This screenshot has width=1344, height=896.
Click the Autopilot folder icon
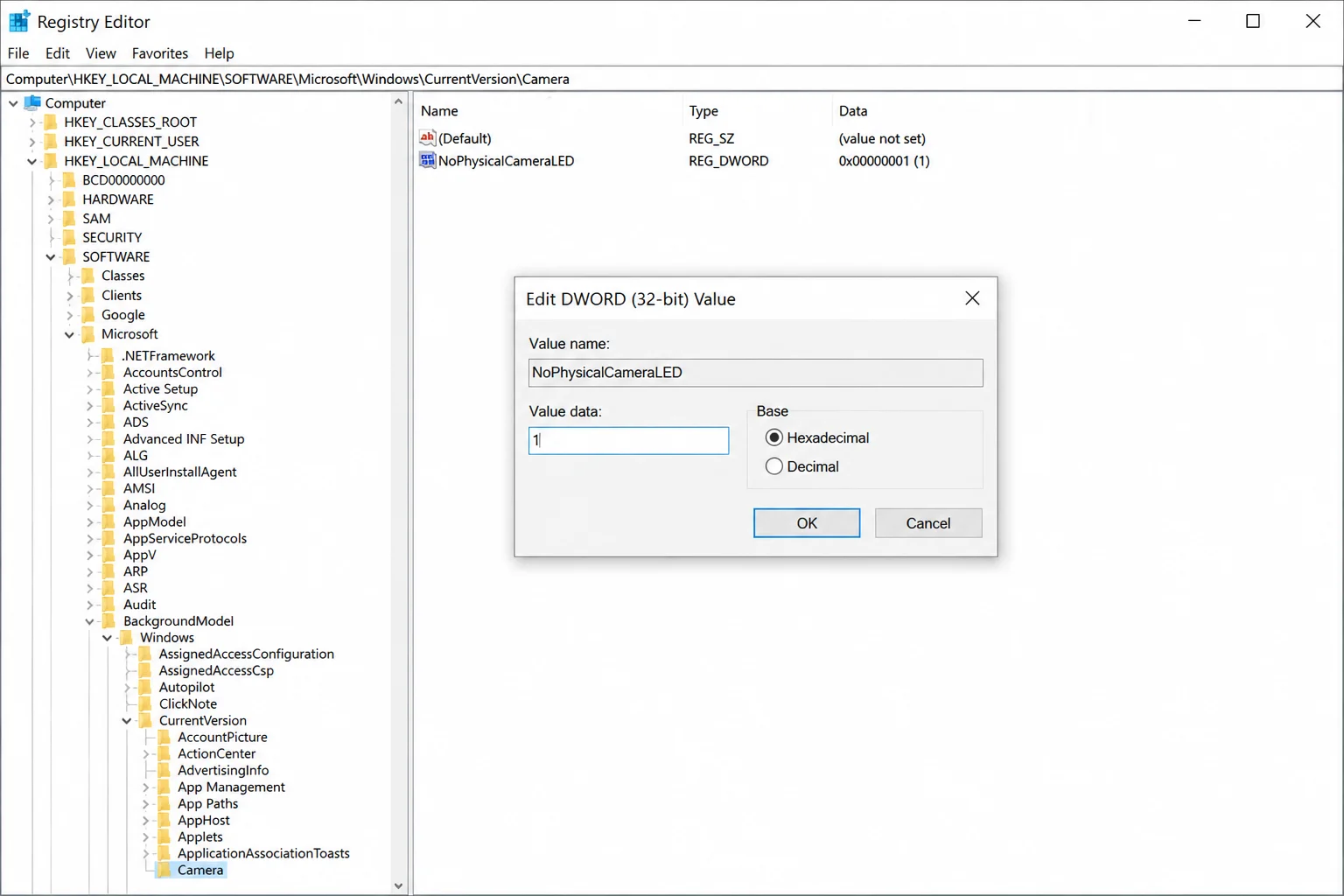click(x=145, y=687)
